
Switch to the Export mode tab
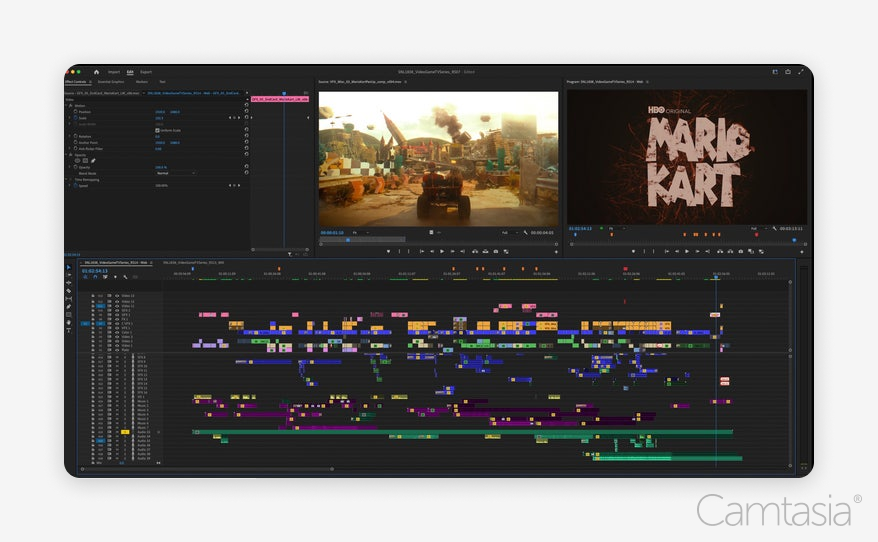(146, 72)
